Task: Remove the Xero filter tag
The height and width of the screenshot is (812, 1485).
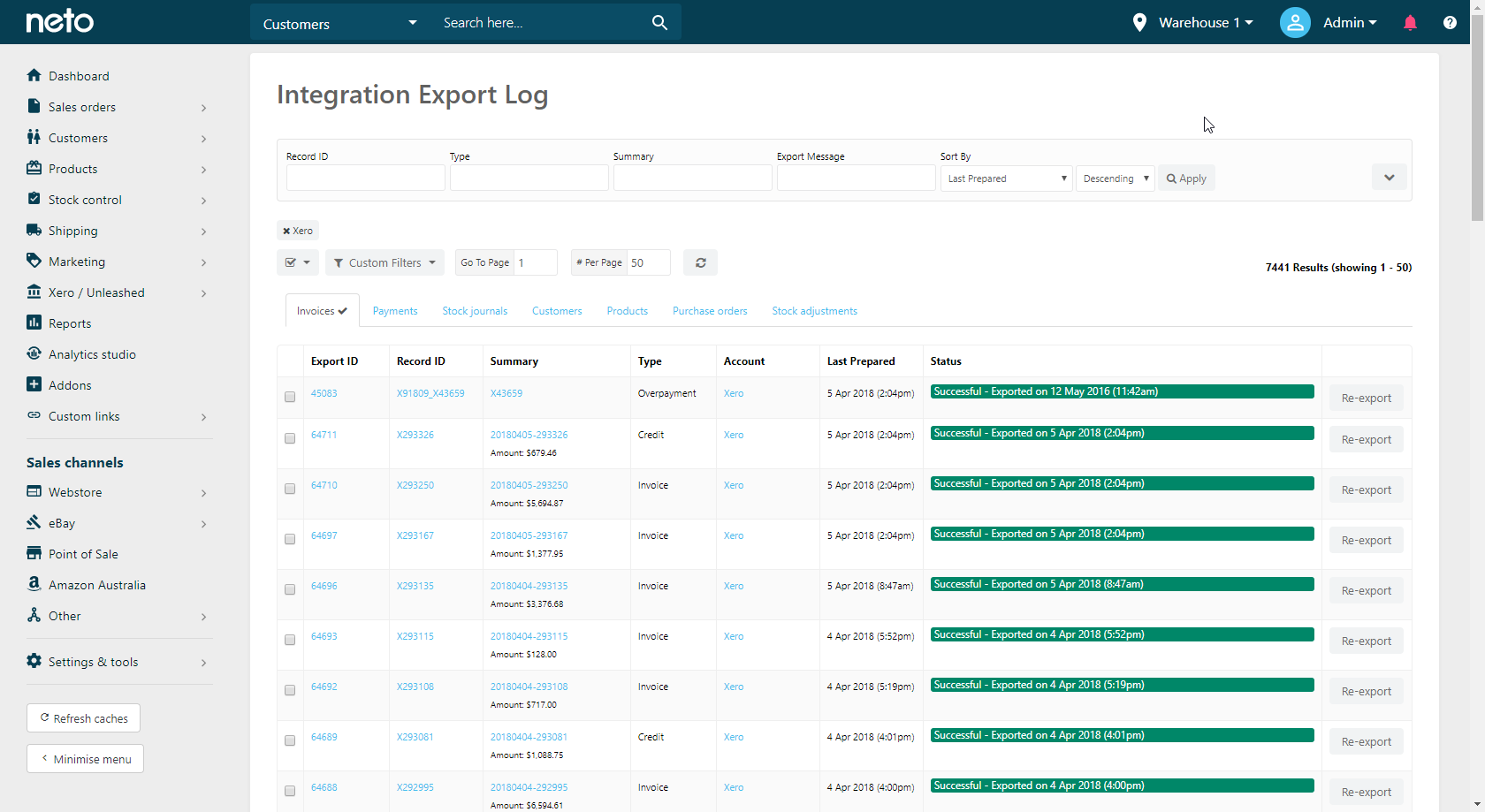Action: pyautogui.click(x=286, y=231)
